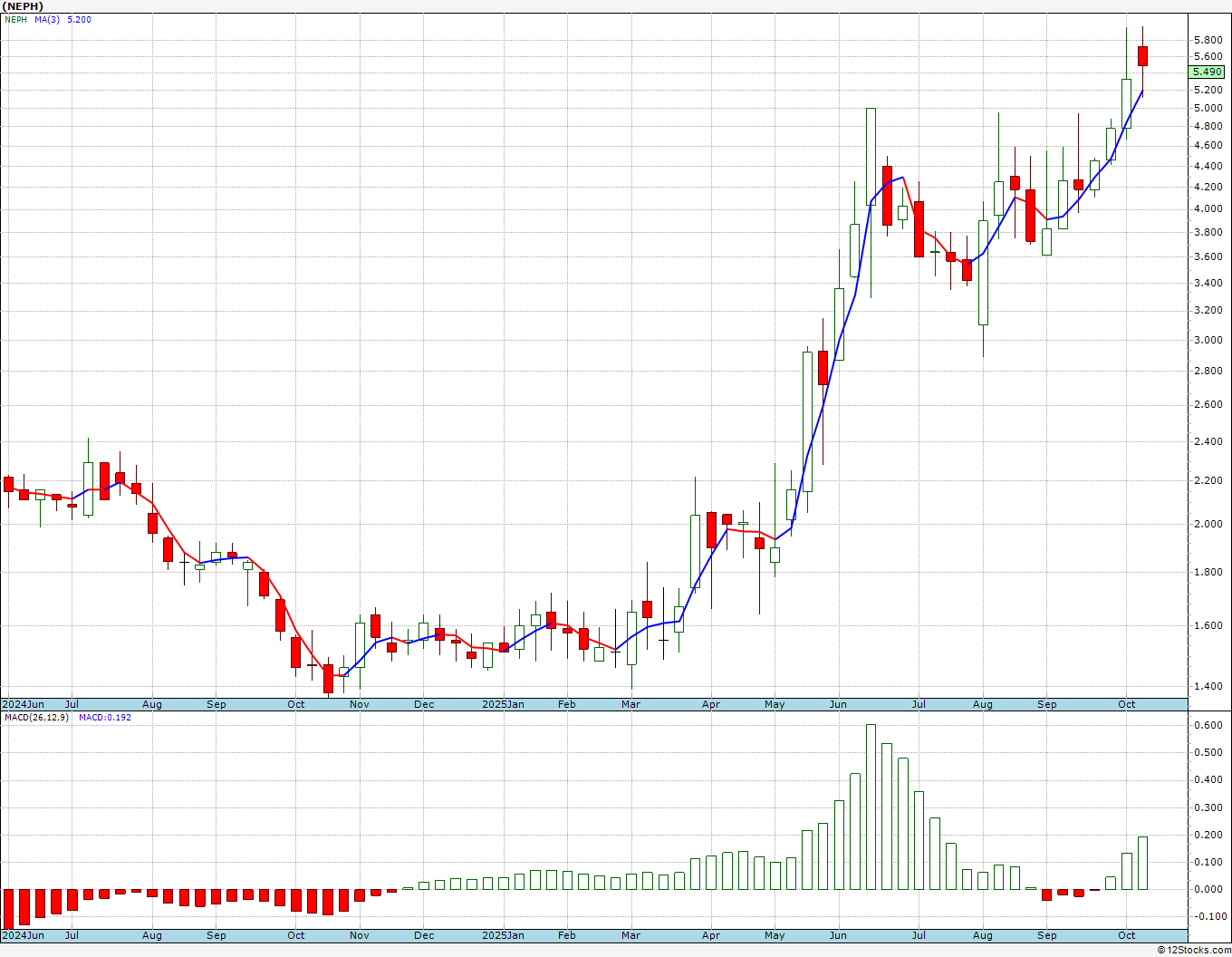This screenshot has height=957, width=1232.
Task: Click Oct at right end of price chart axis
Action: point(1127,704)
